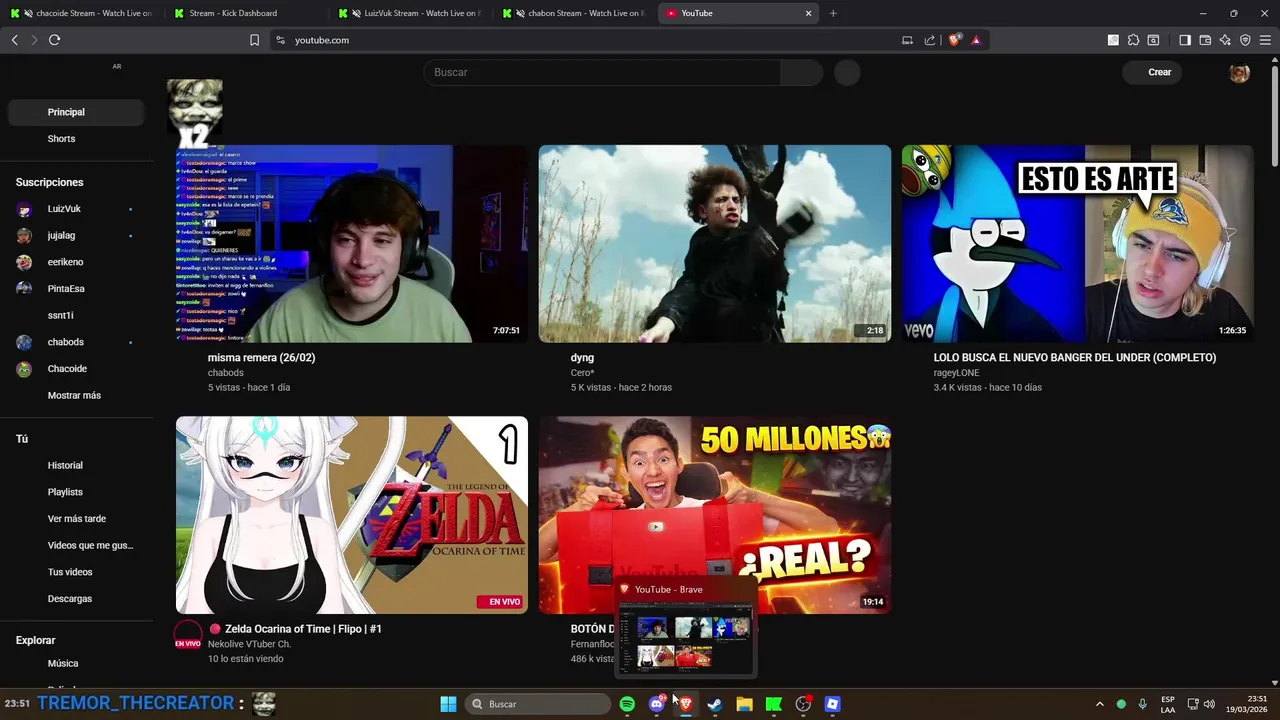This screenshot has height=720, width=1280.
Task: Open Chacoide subscription channel
Action: coord(76,369)
